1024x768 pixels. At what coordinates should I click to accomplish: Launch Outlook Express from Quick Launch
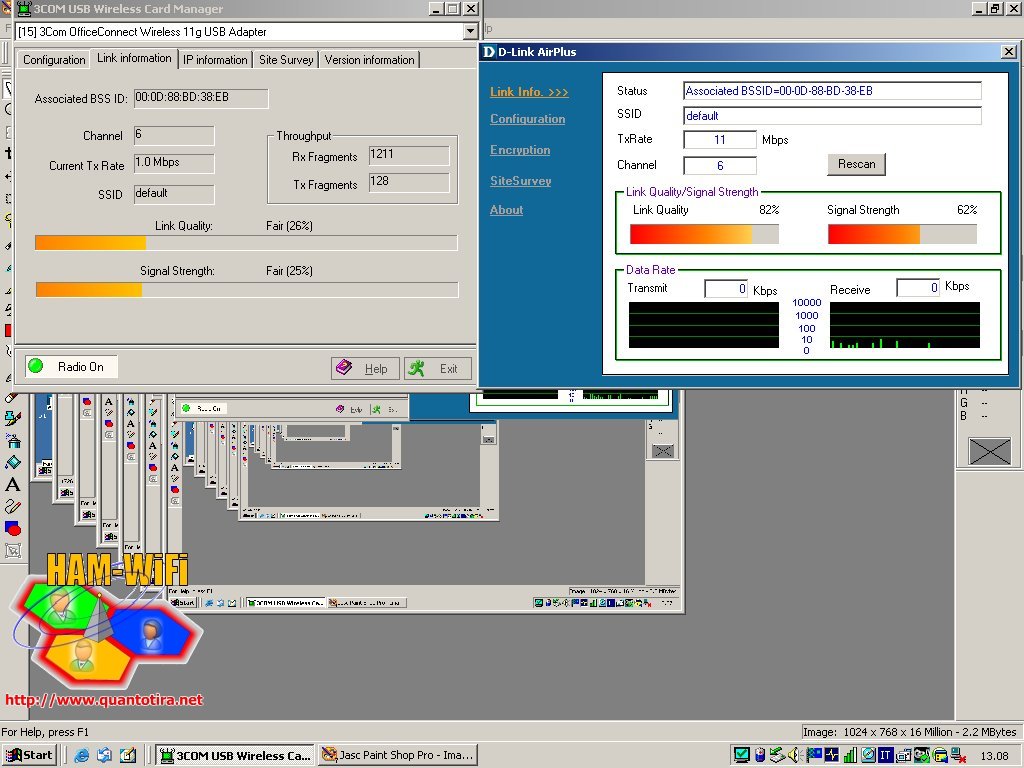click(104, 755)
